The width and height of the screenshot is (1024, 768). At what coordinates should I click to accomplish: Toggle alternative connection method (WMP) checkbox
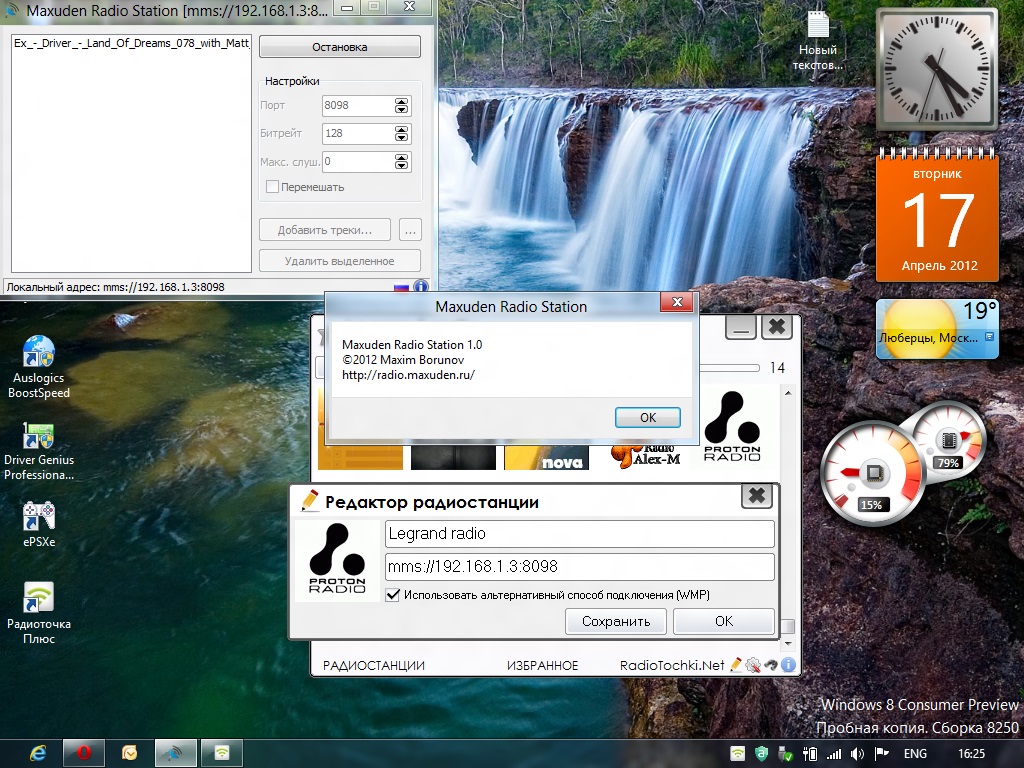click(392, 595)
